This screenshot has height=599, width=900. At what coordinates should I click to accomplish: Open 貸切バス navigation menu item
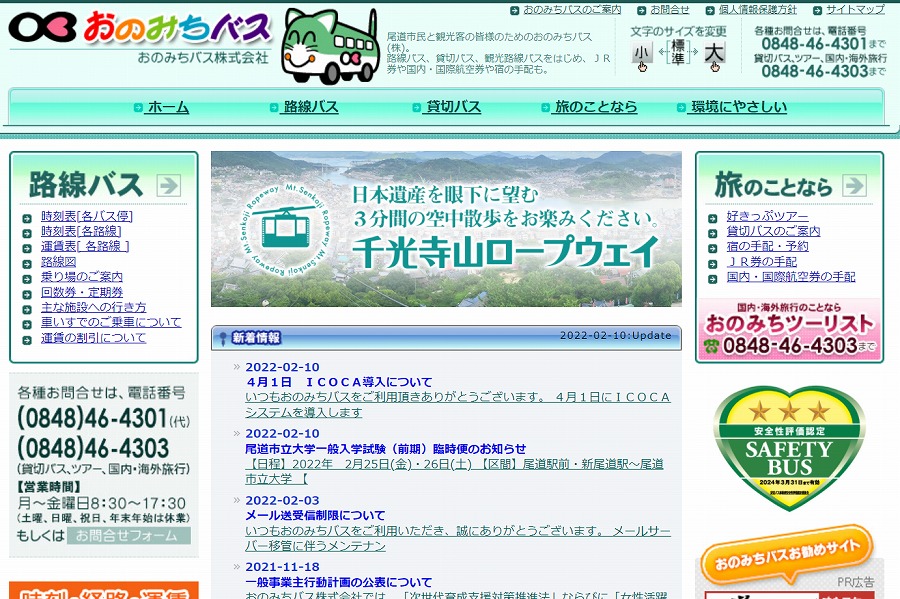452,107
